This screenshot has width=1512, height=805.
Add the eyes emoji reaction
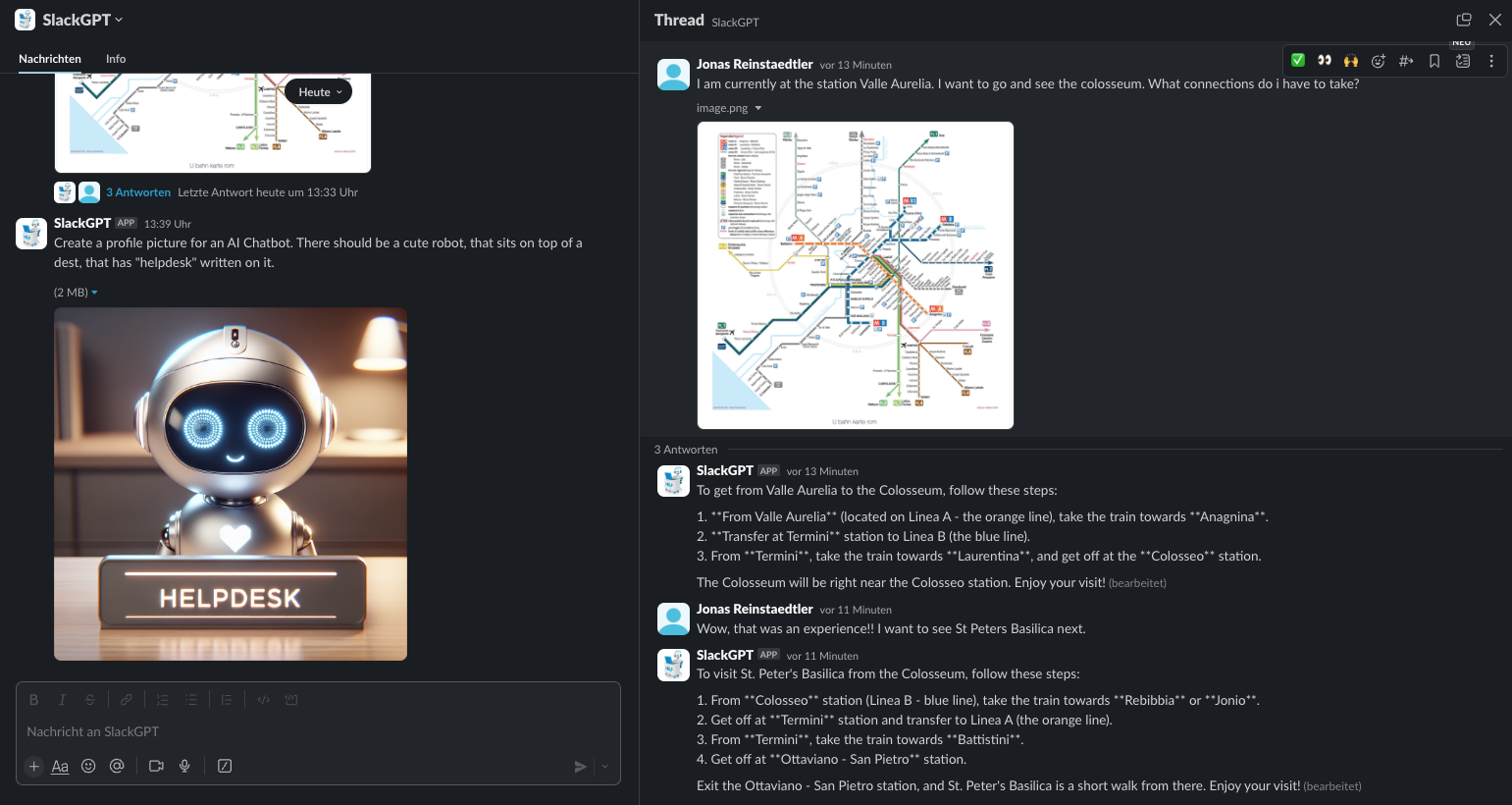point(1324,61)
